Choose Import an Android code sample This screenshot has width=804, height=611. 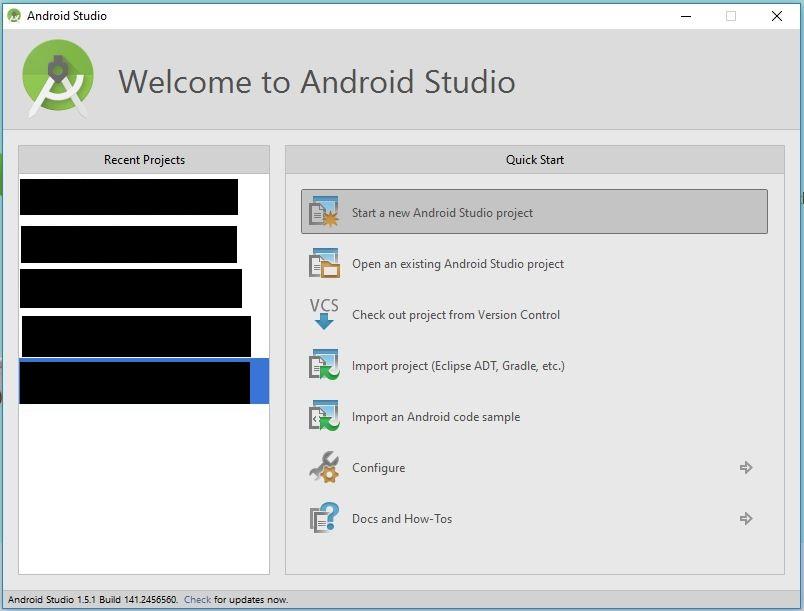(x=435, y=417)
